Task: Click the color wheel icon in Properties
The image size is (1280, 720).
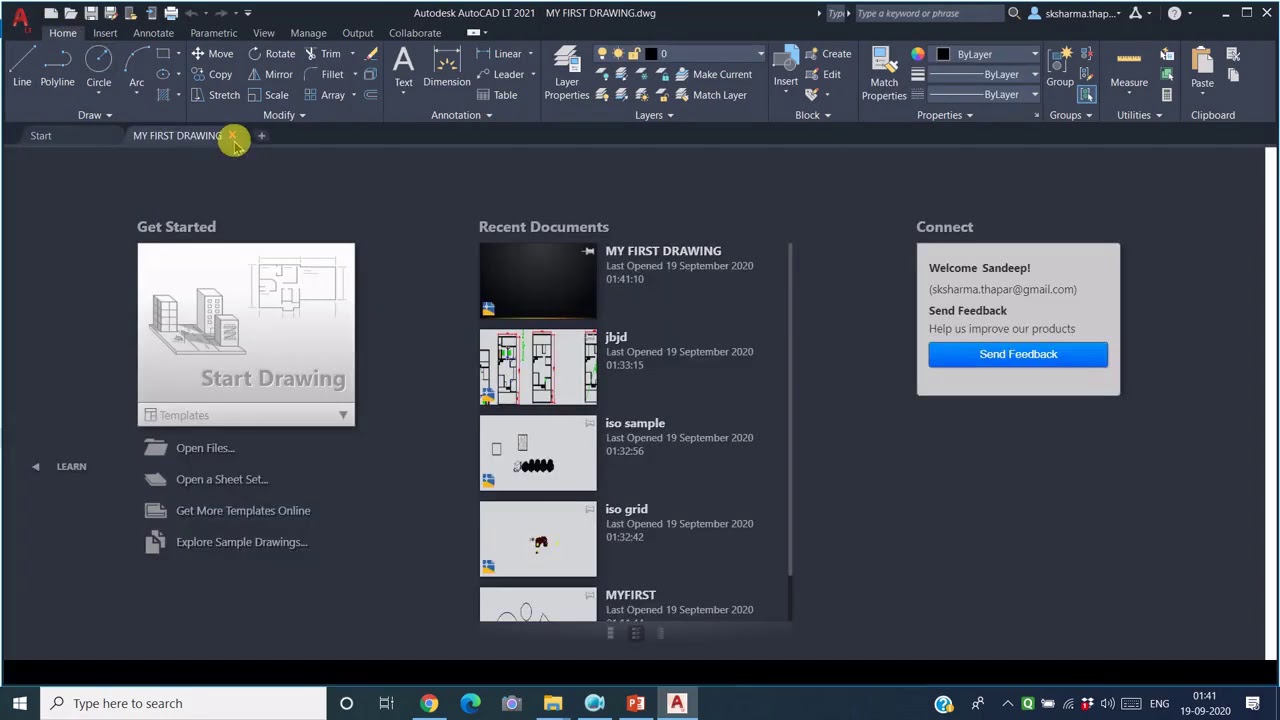Action: pos(918,54)
